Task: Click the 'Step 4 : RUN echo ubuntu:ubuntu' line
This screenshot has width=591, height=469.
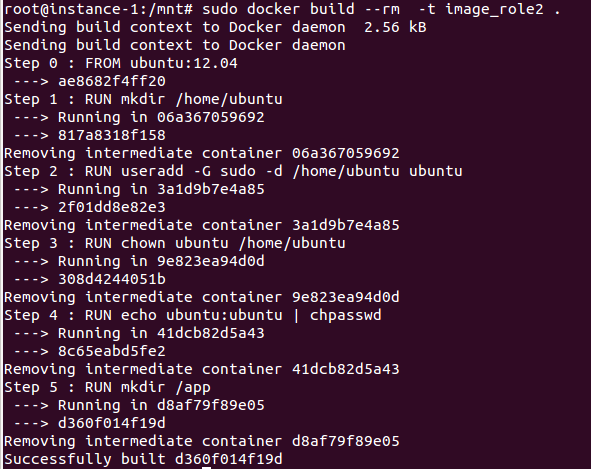Action: click(x=193, y=315)
